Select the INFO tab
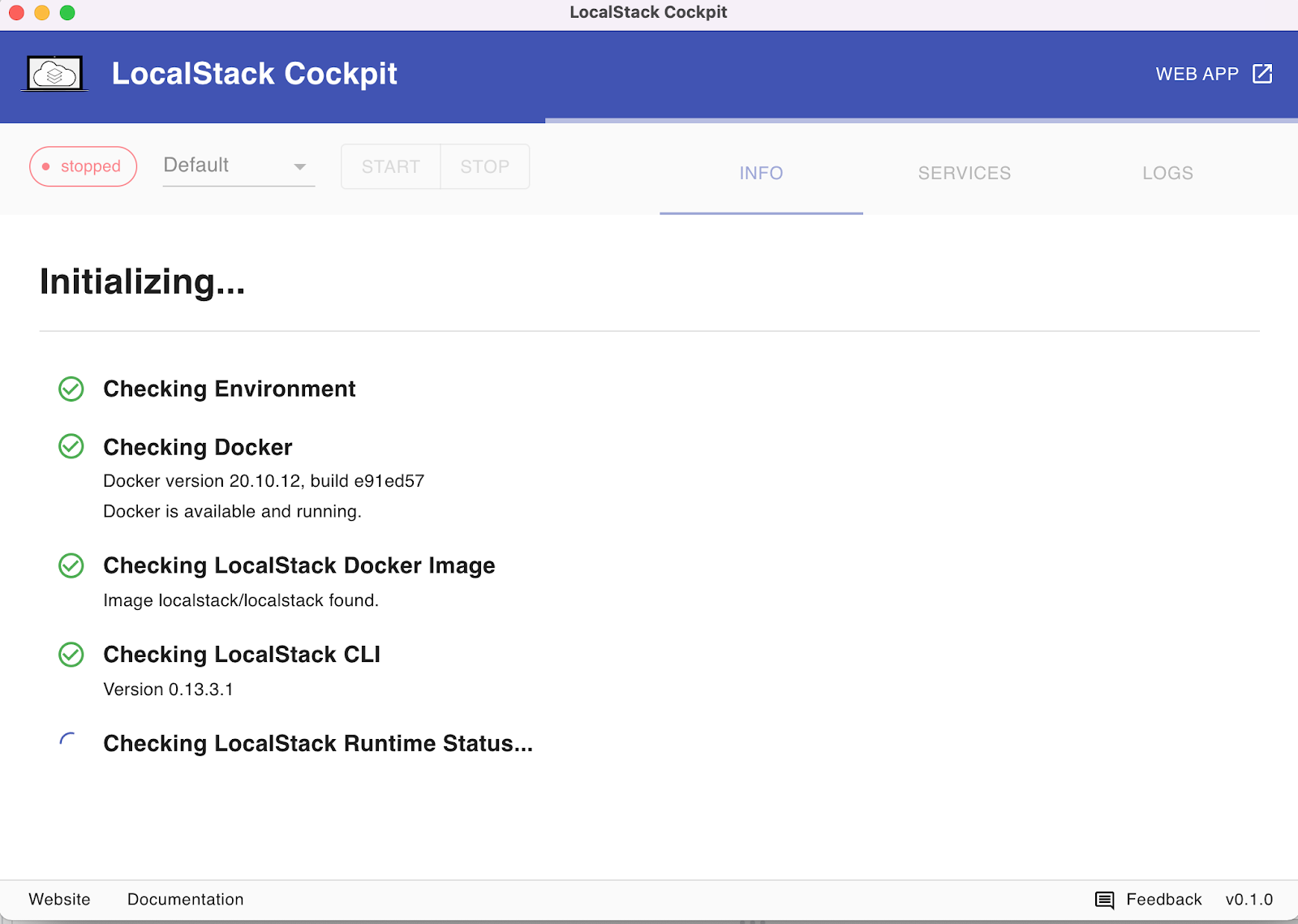Image resolution: width=1298 pixels, height=924 pixels. pyautogui.click(x=761, y=173)
